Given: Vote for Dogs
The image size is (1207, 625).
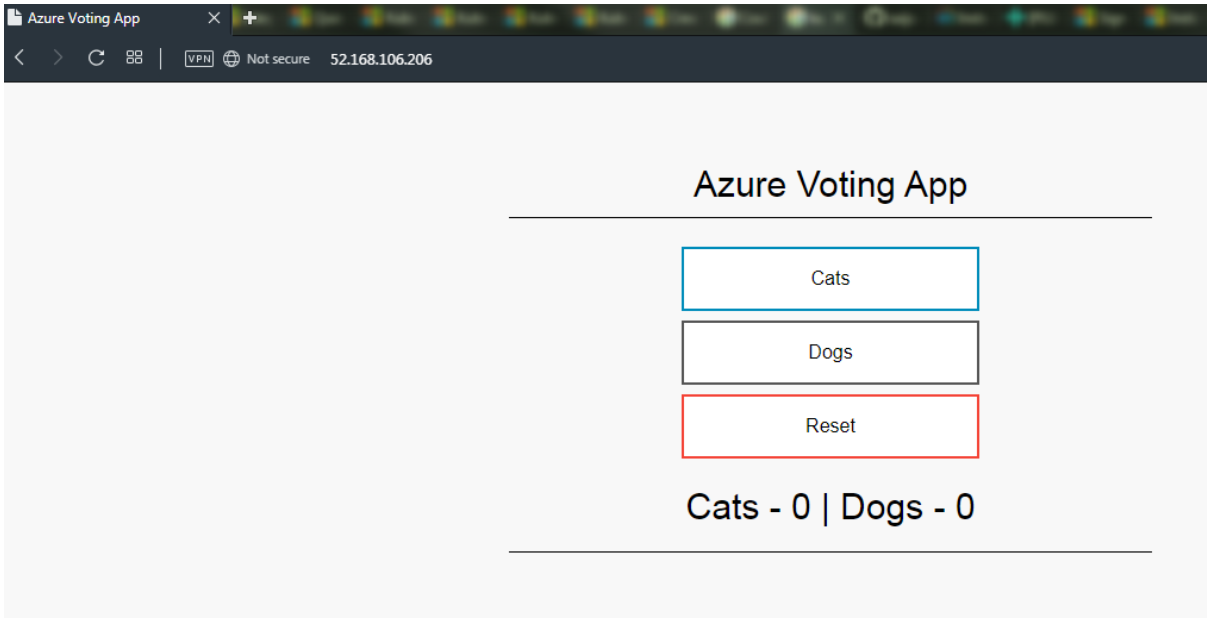Looking at the screenshot, I should click(x=830, y=352).
